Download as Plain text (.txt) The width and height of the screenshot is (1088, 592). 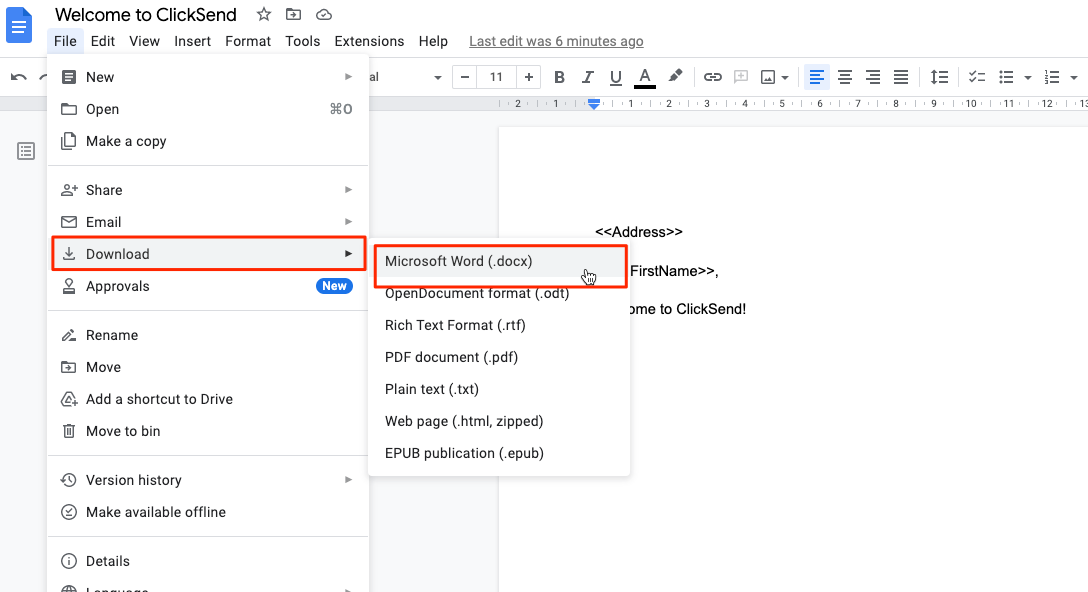pyautogui.click(x=499, y=389)
